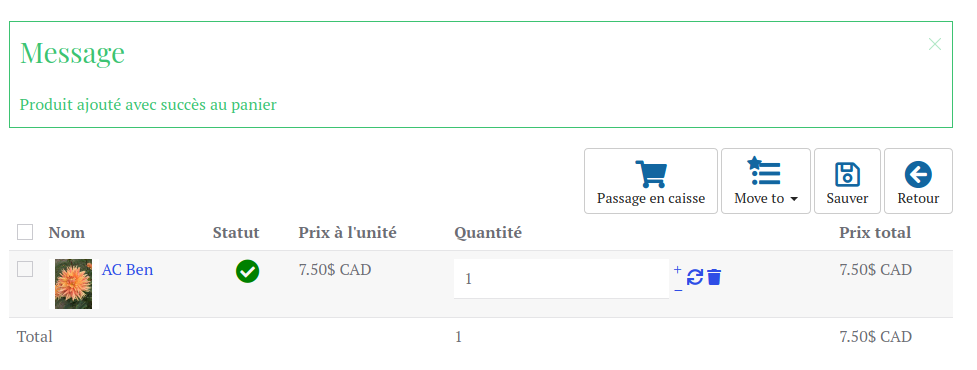Refresh the AC Ben quantity with the sync icon
The height and width of the screenshot is (370, 977).
(695, 277)
